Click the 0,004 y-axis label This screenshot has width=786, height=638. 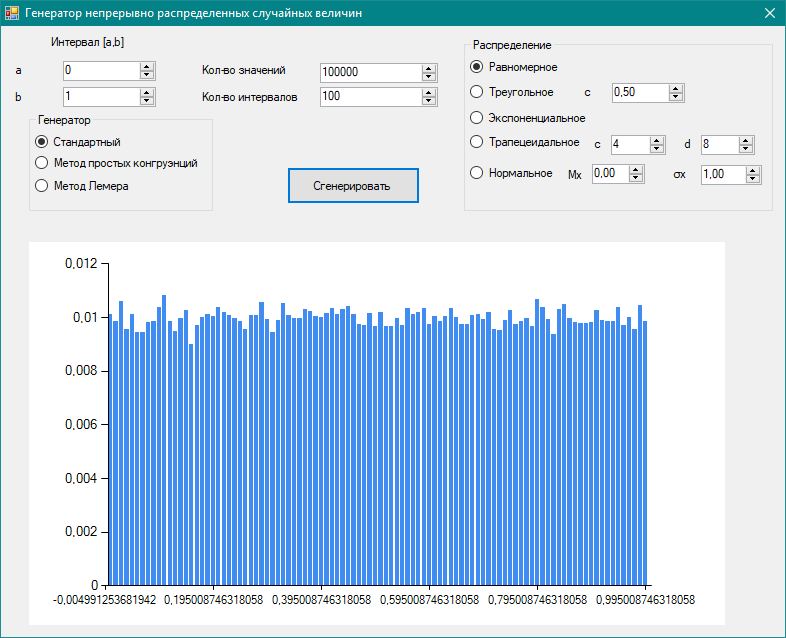[x=81, y=478]
